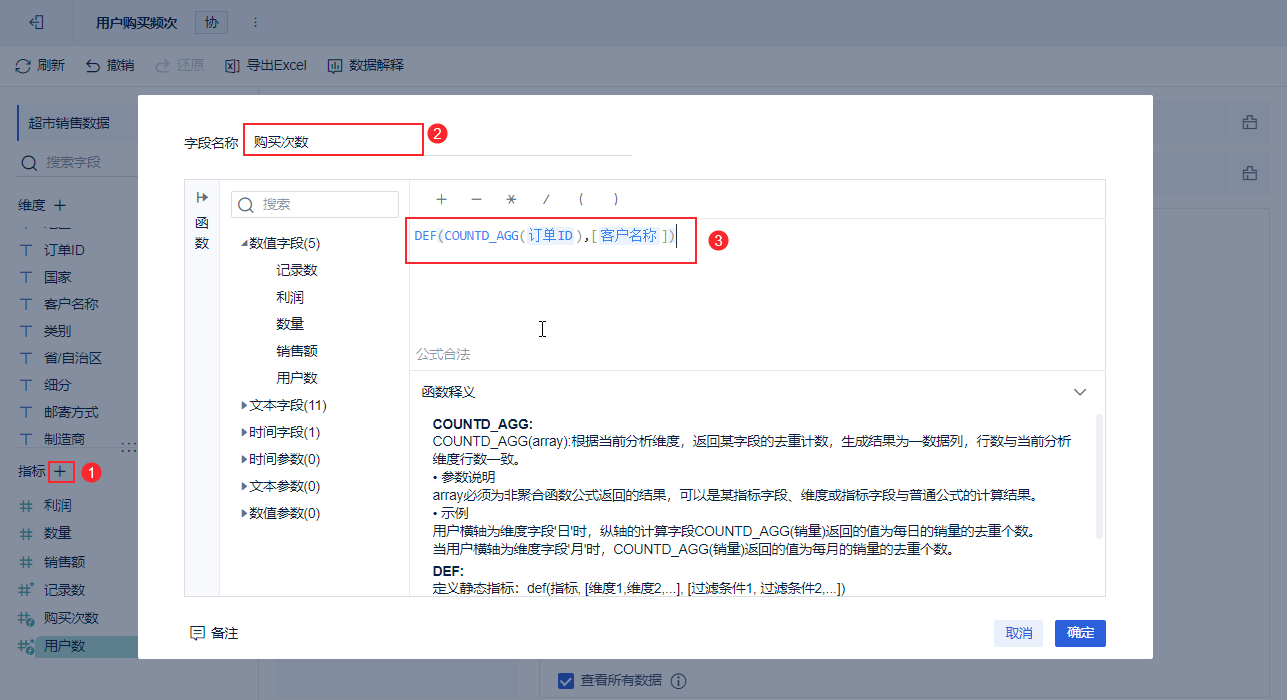Click the upper lock icon on the right edge
Viewport: 1287px width, 700px height.
click(x=1249, y=122)
